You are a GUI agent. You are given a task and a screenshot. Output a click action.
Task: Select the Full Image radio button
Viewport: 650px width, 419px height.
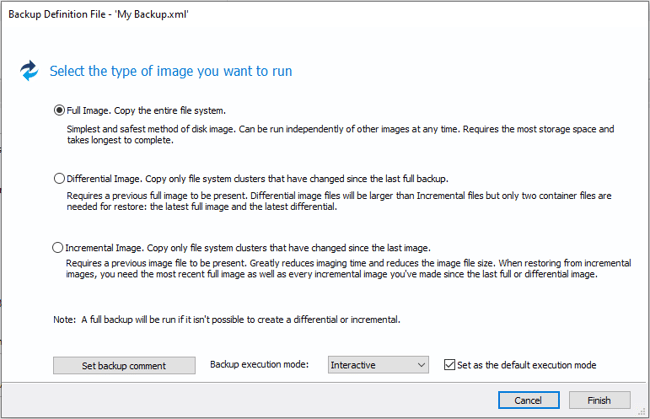[59, 110]
